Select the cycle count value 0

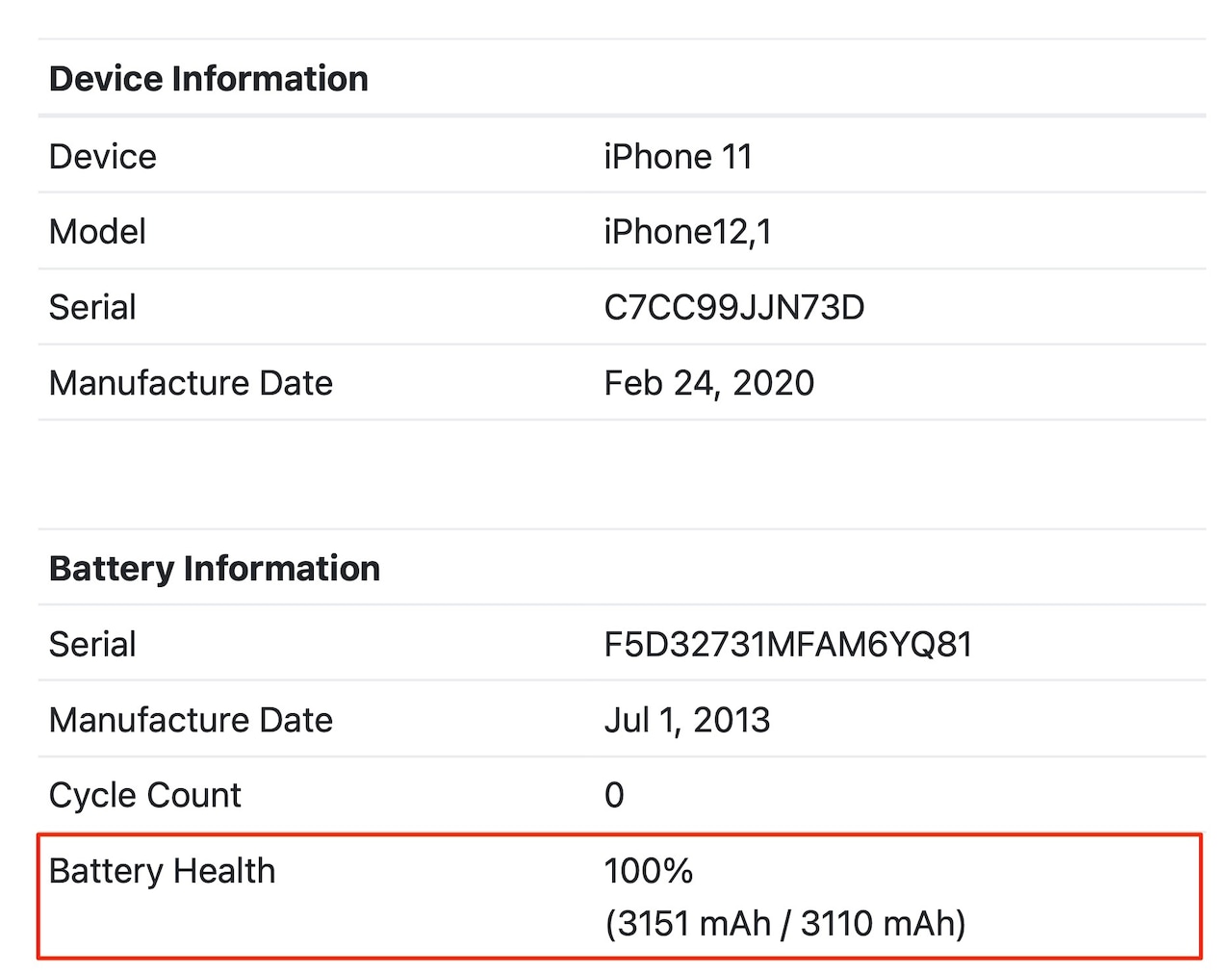[x=614, y=795]
